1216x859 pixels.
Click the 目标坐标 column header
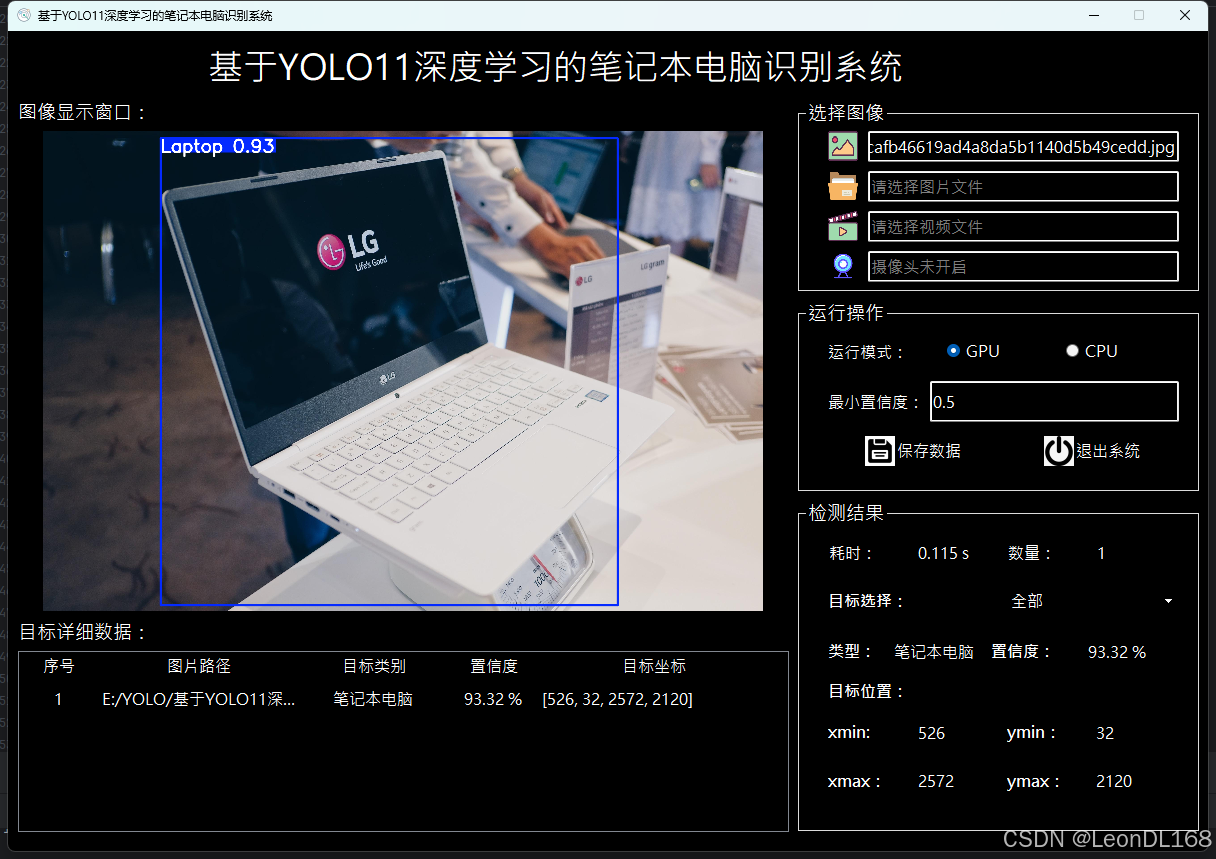click(x=654, y=666)
